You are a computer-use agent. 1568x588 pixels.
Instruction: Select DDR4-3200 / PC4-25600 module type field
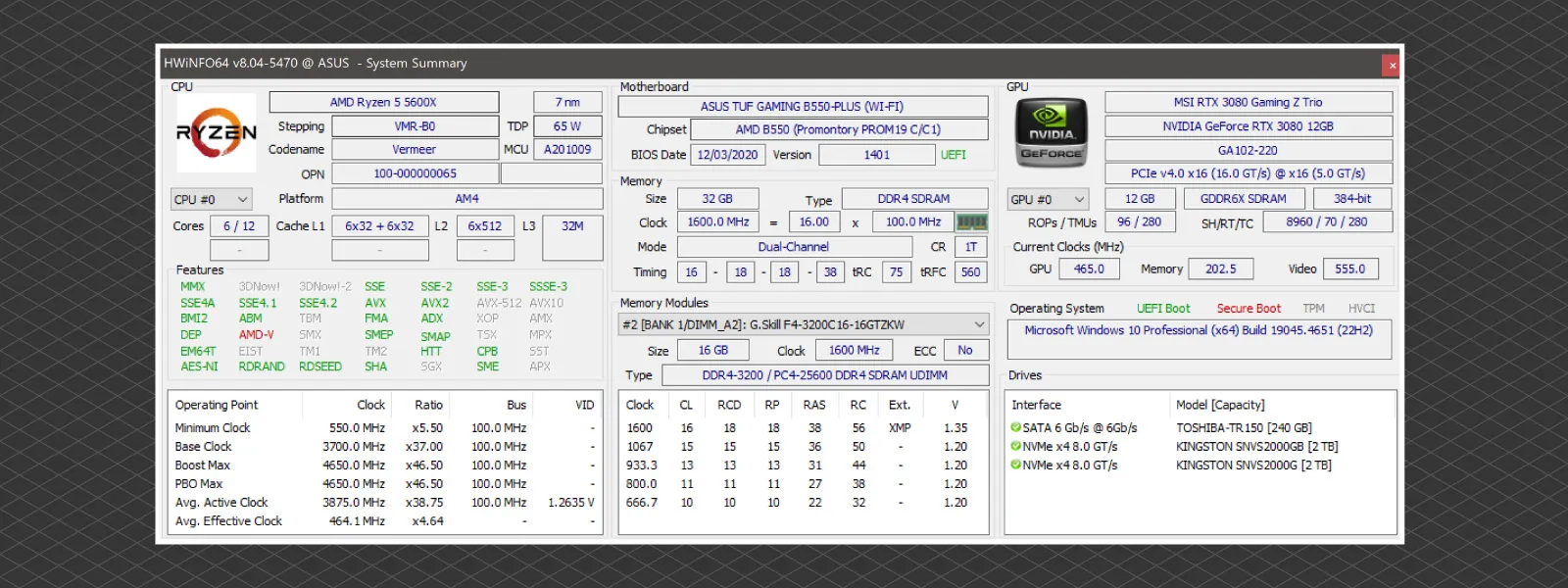pyautogui.click(x=825, y=375)
